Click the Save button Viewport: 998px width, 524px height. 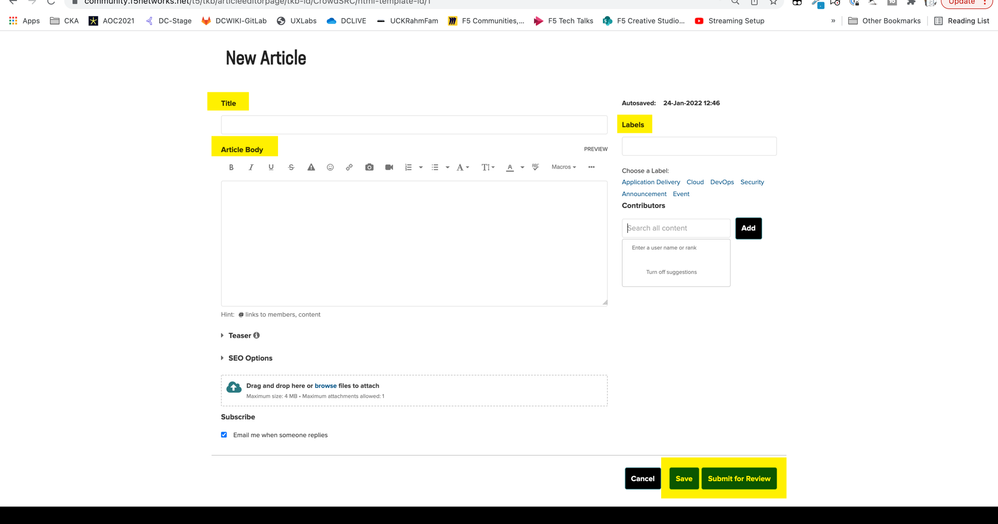point(684,479)
